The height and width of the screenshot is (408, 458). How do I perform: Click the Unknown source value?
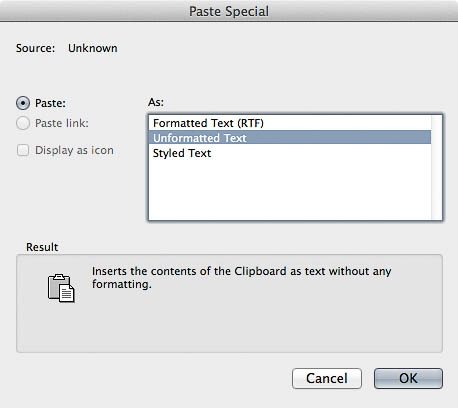(93, 48)
